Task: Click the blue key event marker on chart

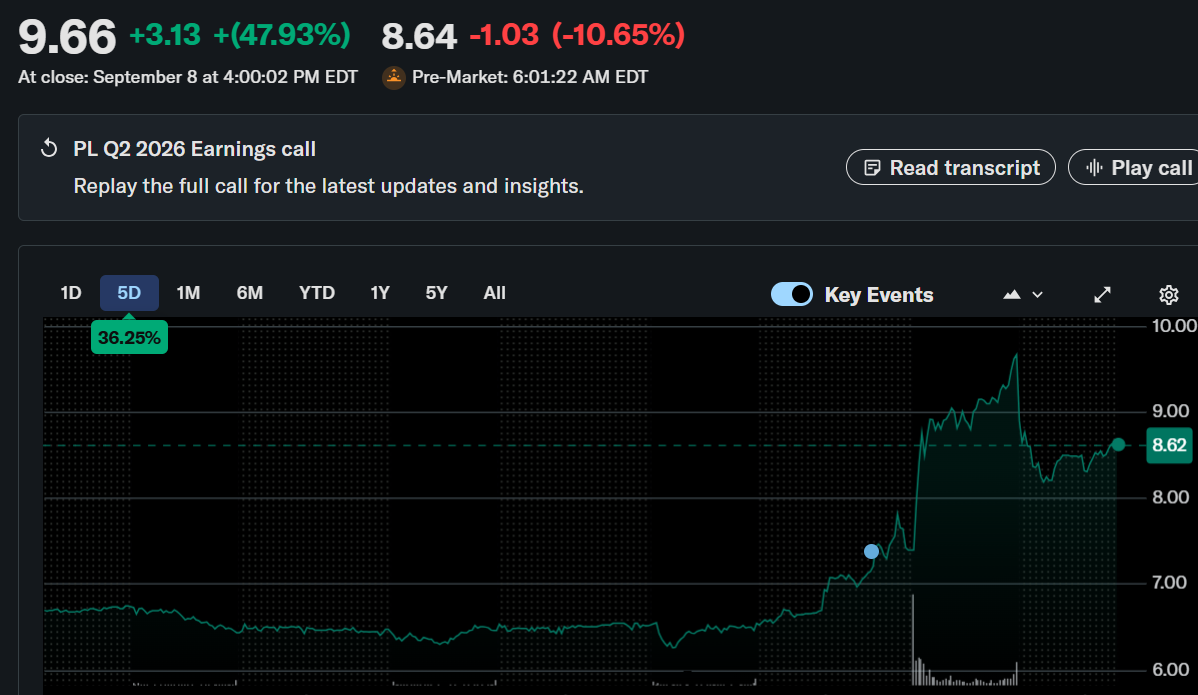Action: pos(871,551)
